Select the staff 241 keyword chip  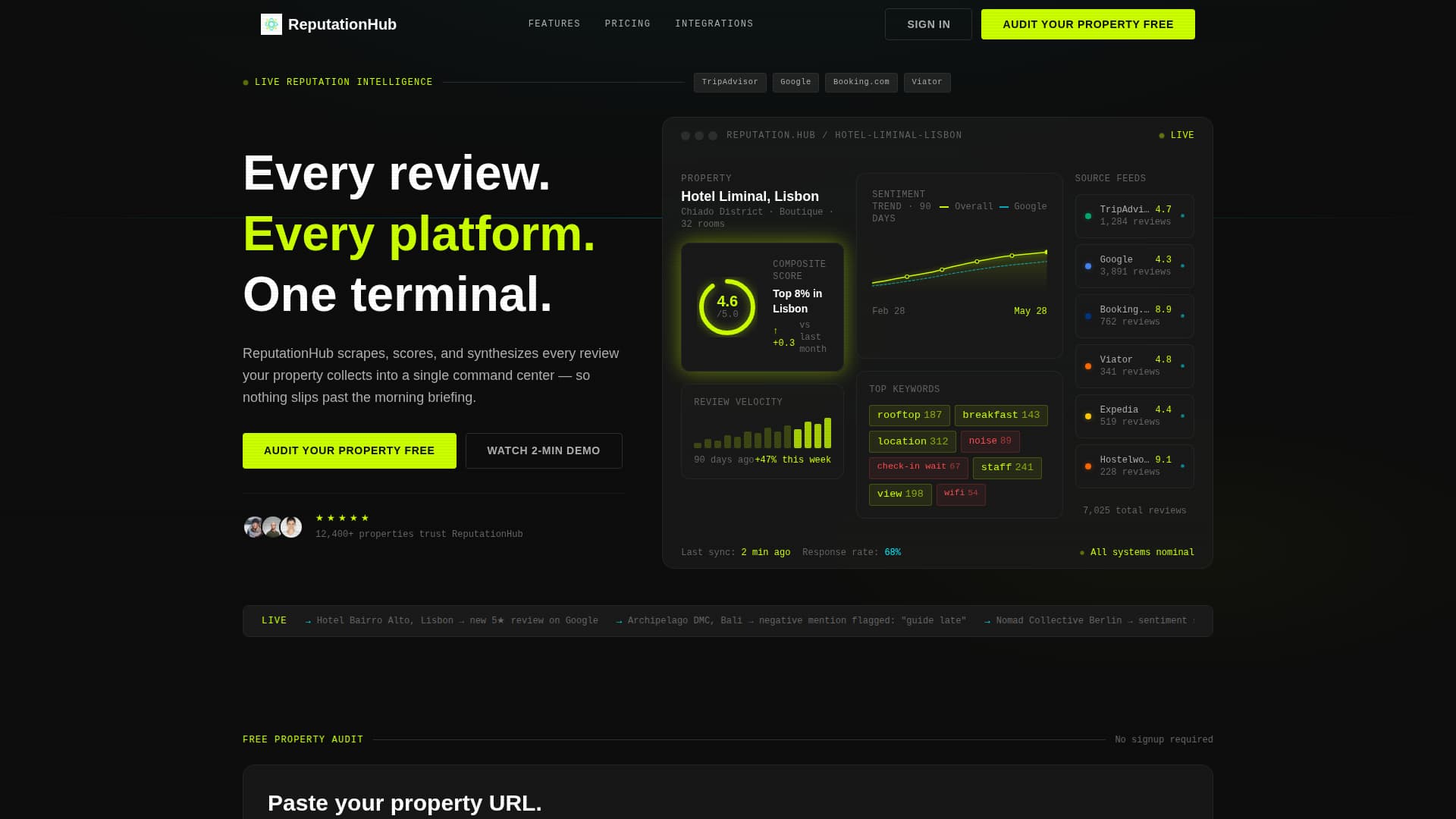1007,468
